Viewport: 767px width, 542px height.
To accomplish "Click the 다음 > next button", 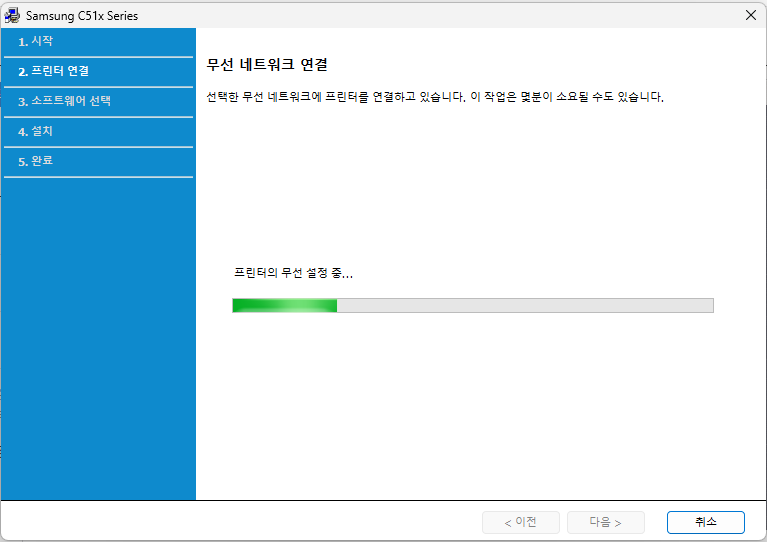I will pos(606,522).
